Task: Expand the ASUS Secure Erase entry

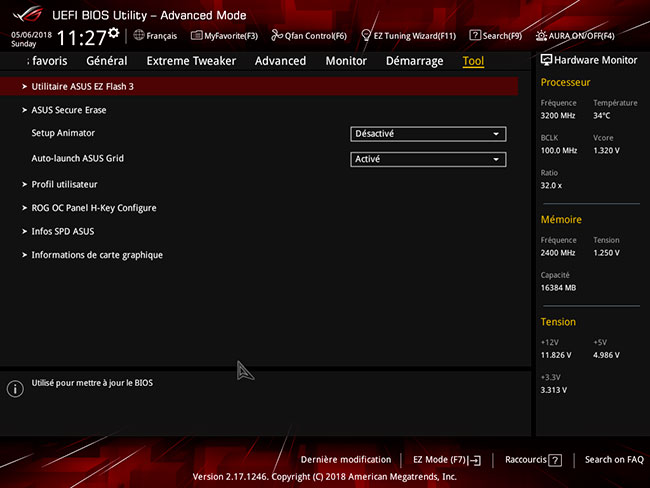Action: (68, 110)
